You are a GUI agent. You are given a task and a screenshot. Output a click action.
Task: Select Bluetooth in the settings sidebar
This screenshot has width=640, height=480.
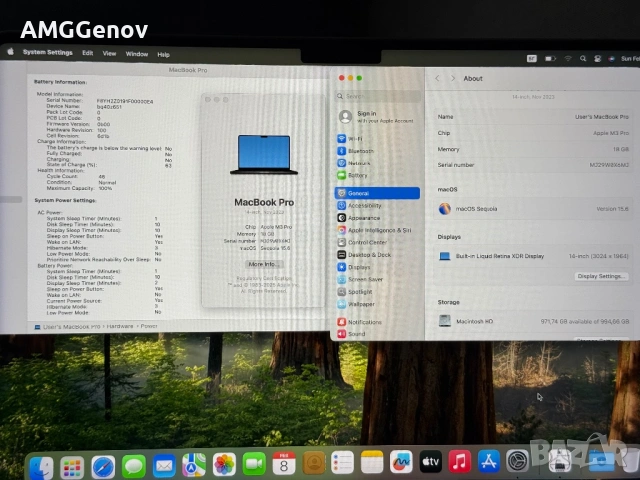tap(360, 151)
